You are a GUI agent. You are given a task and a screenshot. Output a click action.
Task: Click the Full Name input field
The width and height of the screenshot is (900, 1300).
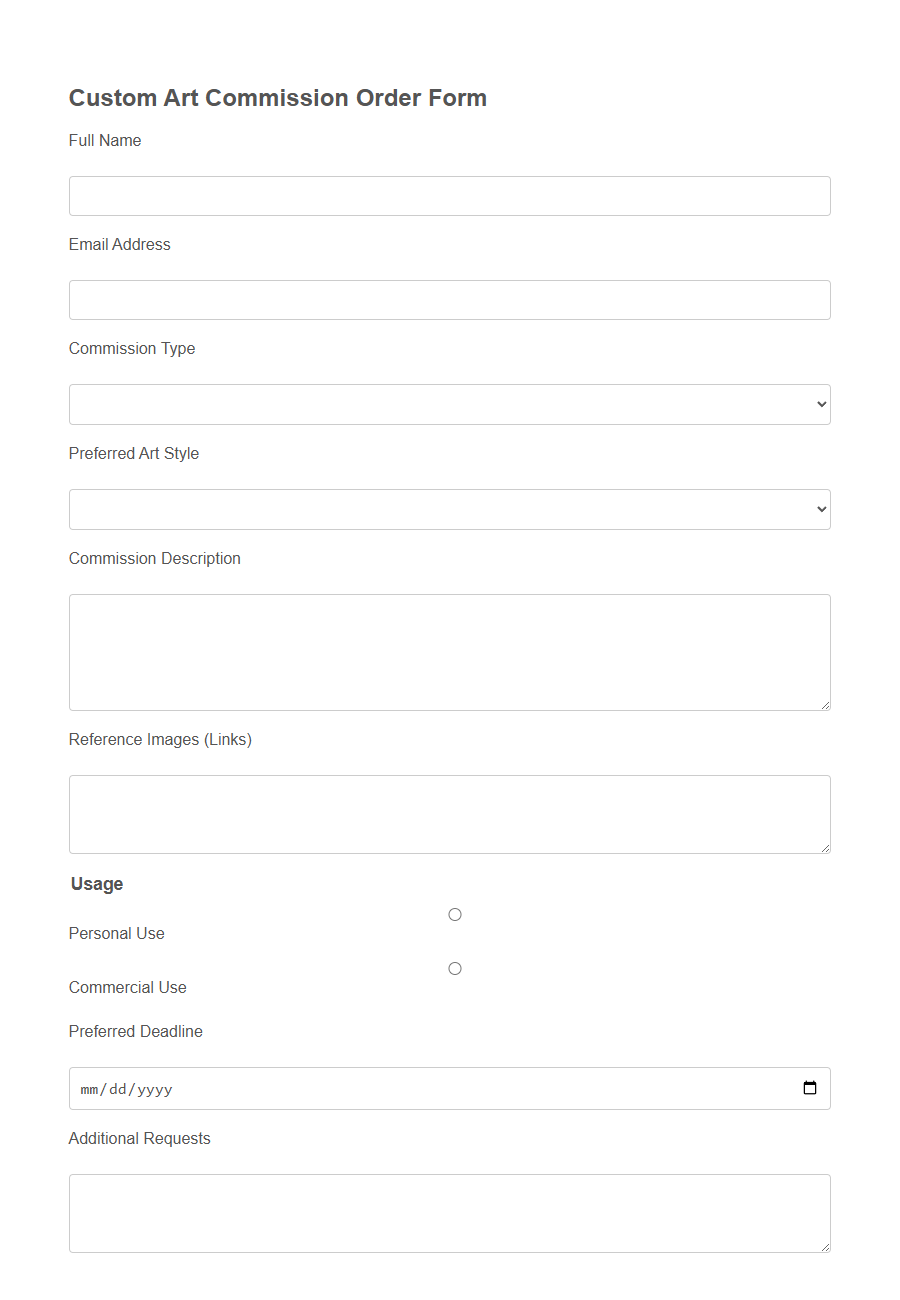[x=449, y=196]
